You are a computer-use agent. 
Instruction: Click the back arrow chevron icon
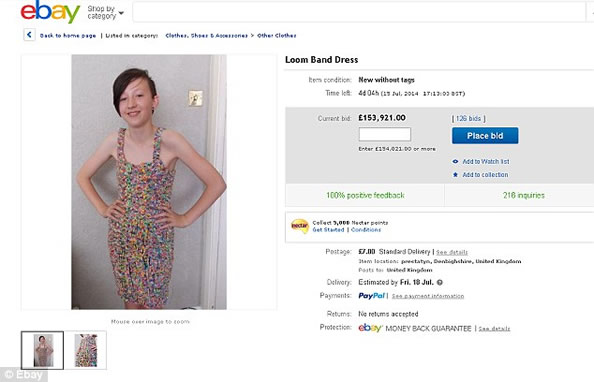(29, 35)
